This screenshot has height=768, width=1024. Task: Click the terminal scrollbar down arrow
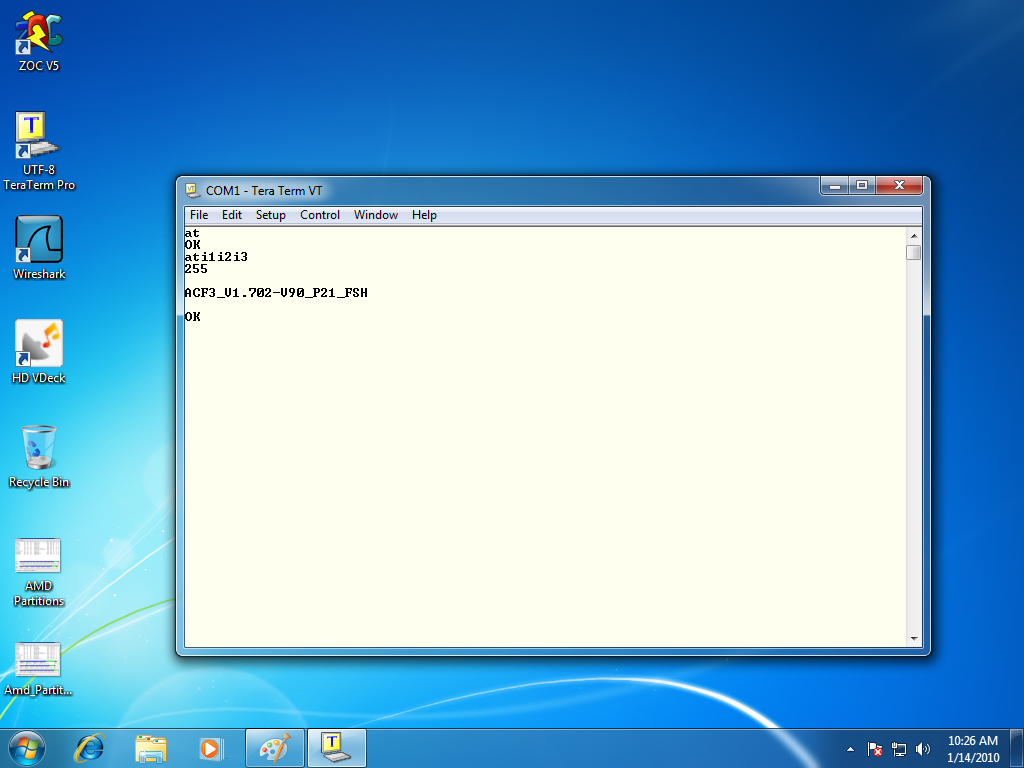[913, 639]
